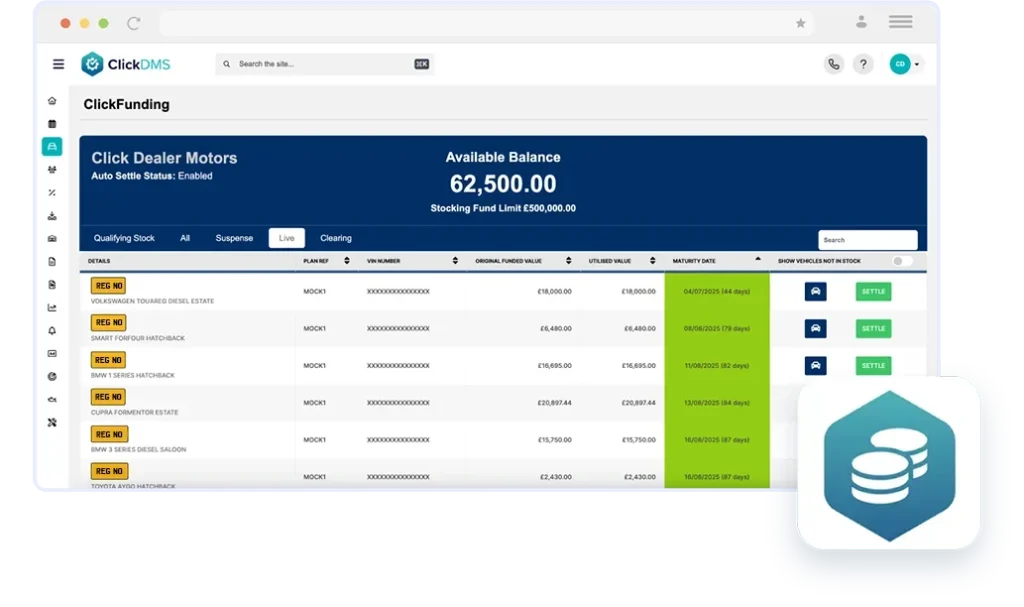
Task: Click the Details column header
Action: (99, 261)
